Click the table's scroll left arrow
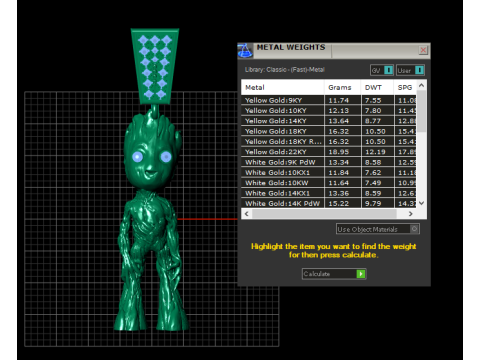The width and height of the screenshot is (480, 360). (x=247, y=214)
